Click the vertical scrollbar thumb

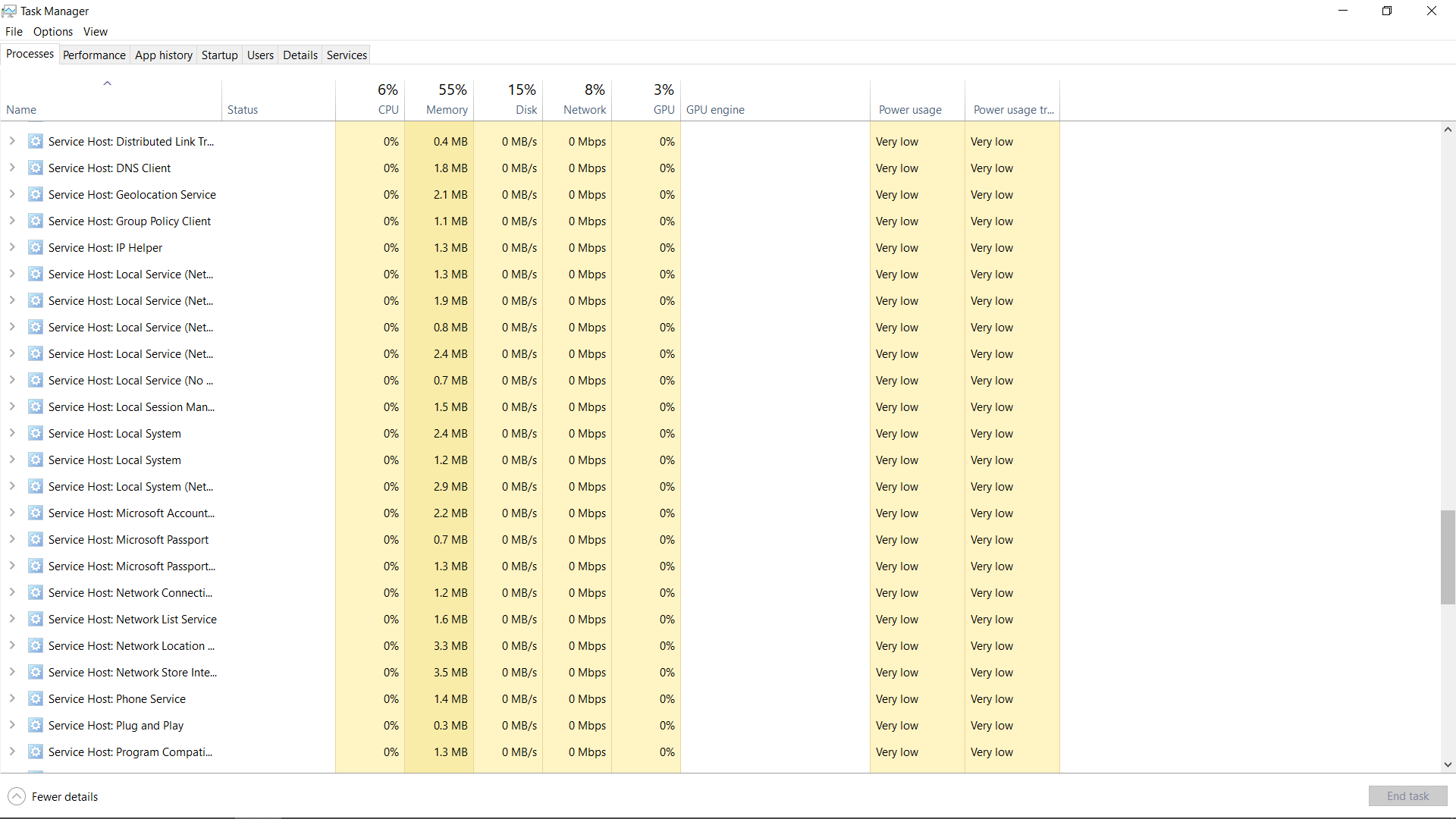pyautogui.click(x=1448, y=557)
